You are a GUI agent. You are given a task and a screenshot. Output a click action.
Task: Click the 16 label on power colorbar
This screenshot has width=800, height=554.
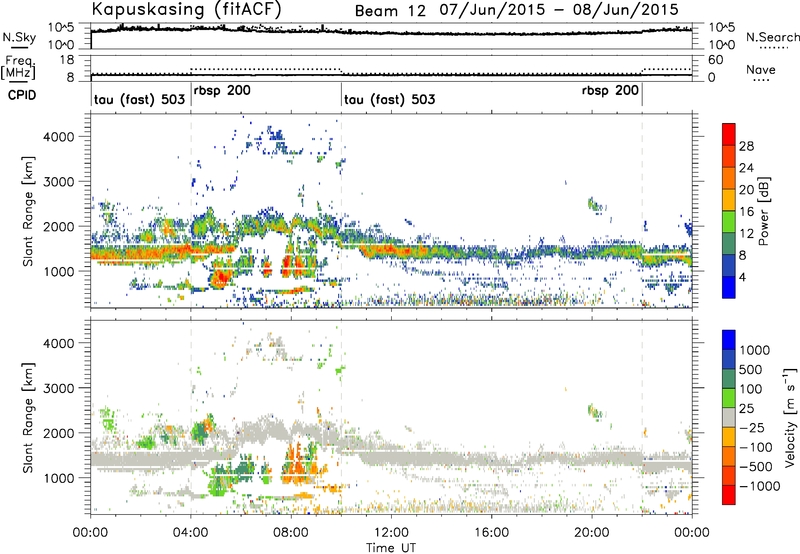coord(746,212)
